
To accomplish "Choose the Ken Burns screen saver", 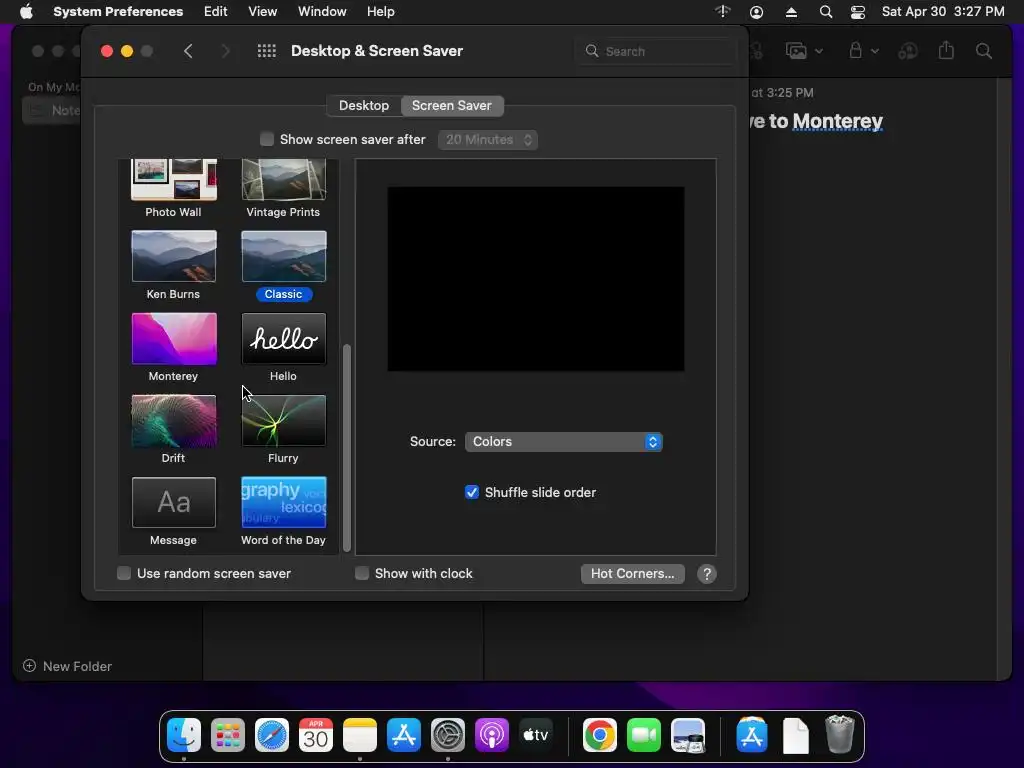I will pyautogui.click(x=174, y=256).
